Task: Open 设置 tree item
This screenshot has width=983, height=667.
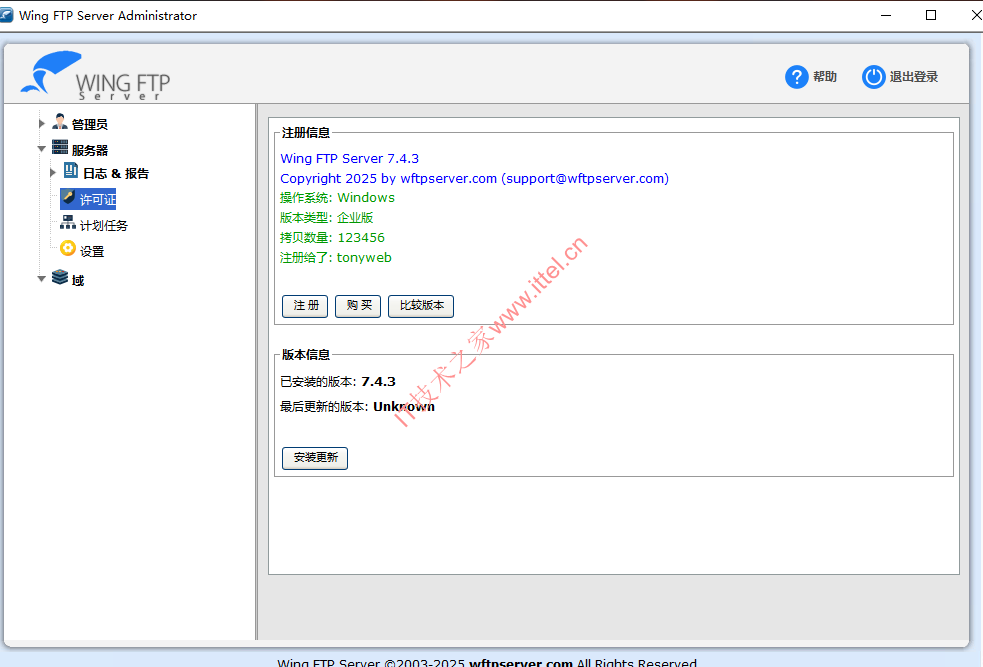Action: tap(92, 251)
